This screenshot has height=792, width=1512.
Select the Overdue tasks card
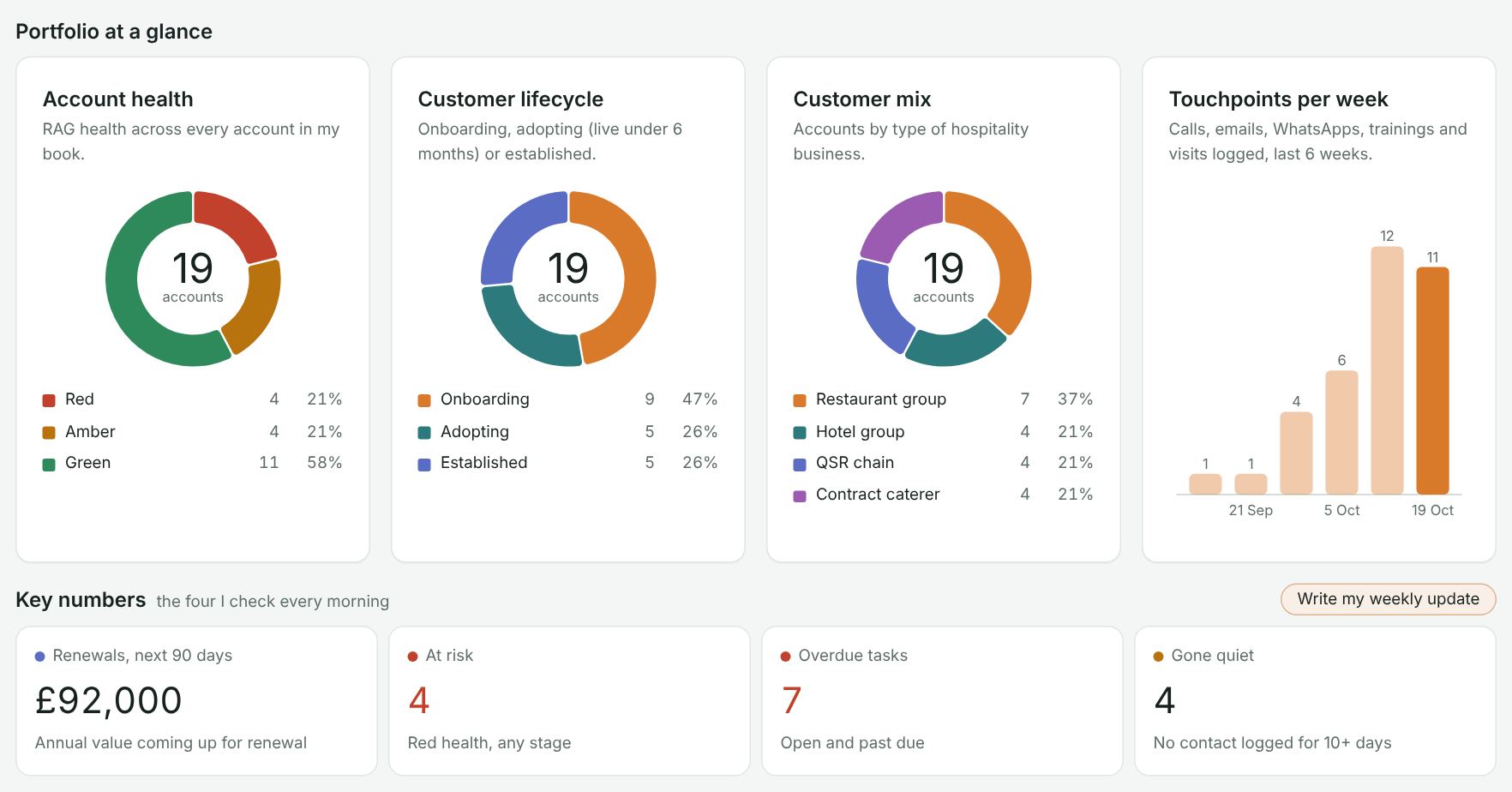942,701
